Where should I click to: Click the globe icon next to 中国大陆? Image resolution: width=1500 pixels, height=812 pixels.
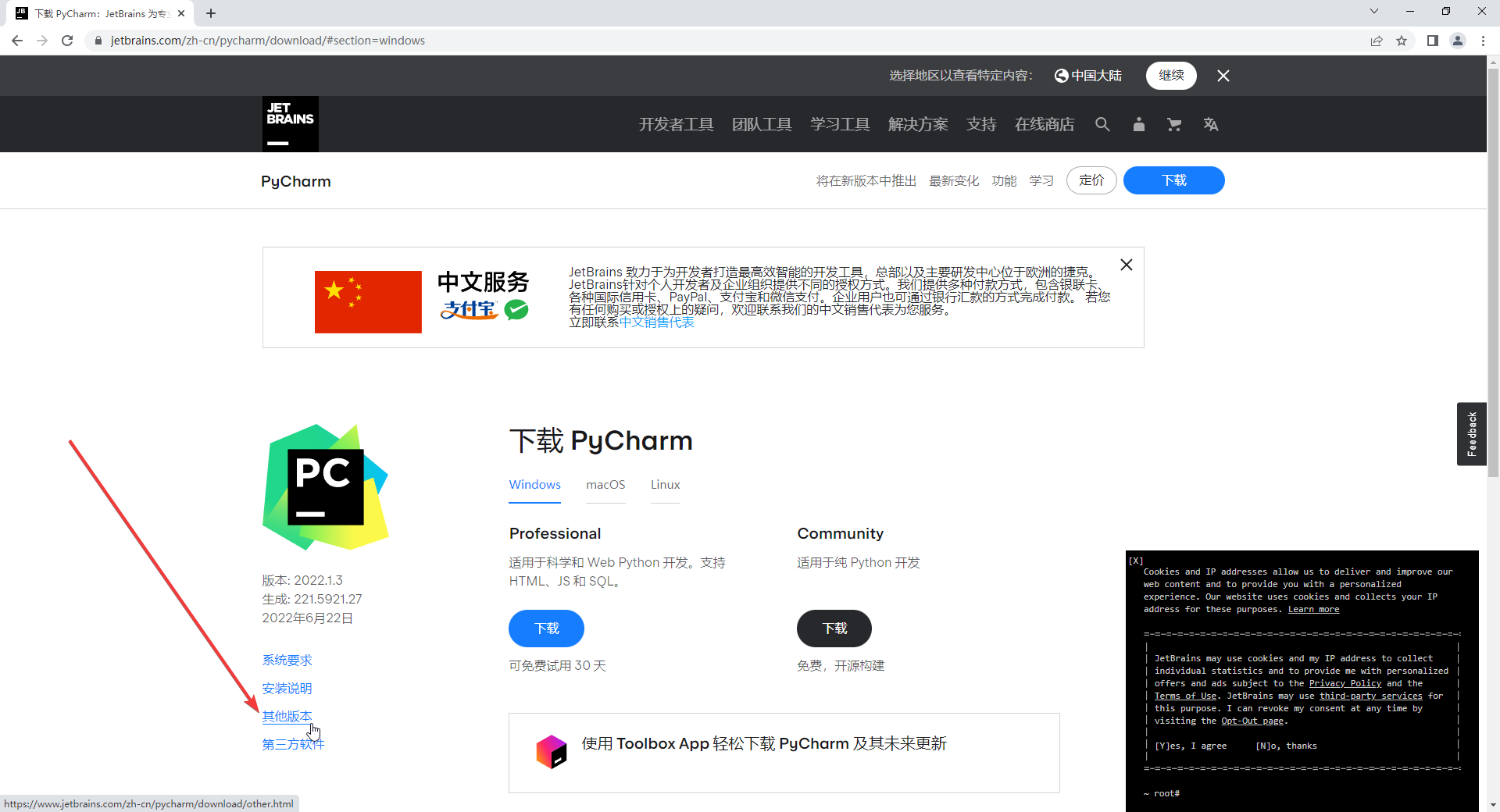tap(1061, 76)
